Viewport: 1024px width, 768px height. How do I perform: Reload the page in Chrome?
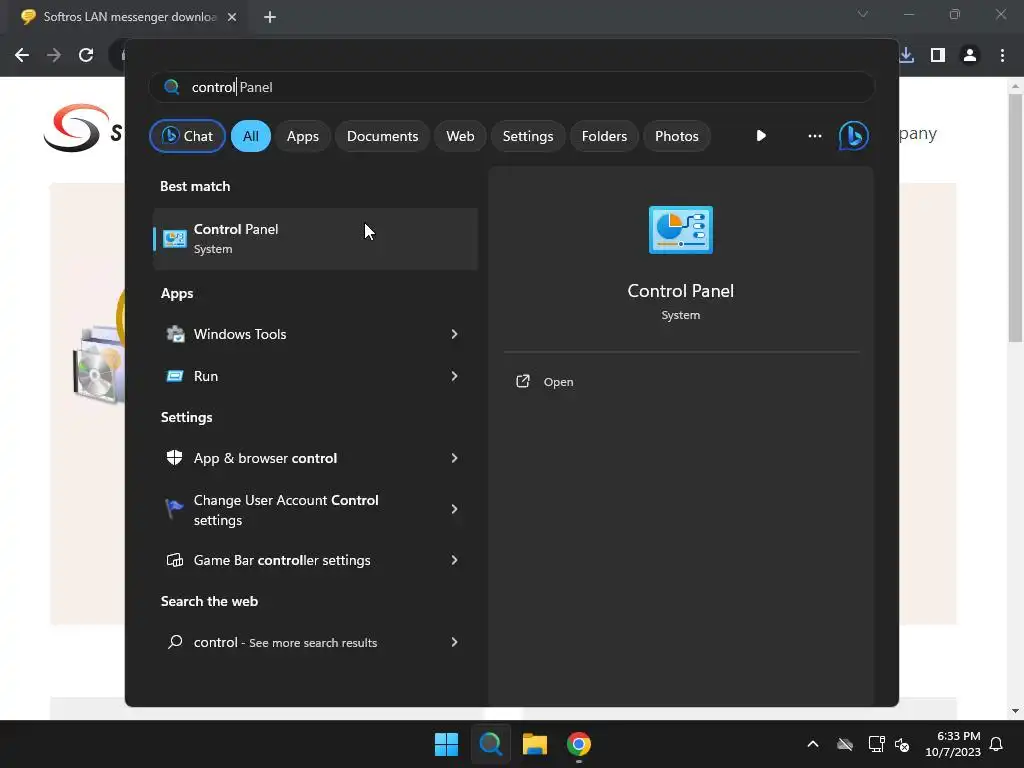(x=86, y=55)
